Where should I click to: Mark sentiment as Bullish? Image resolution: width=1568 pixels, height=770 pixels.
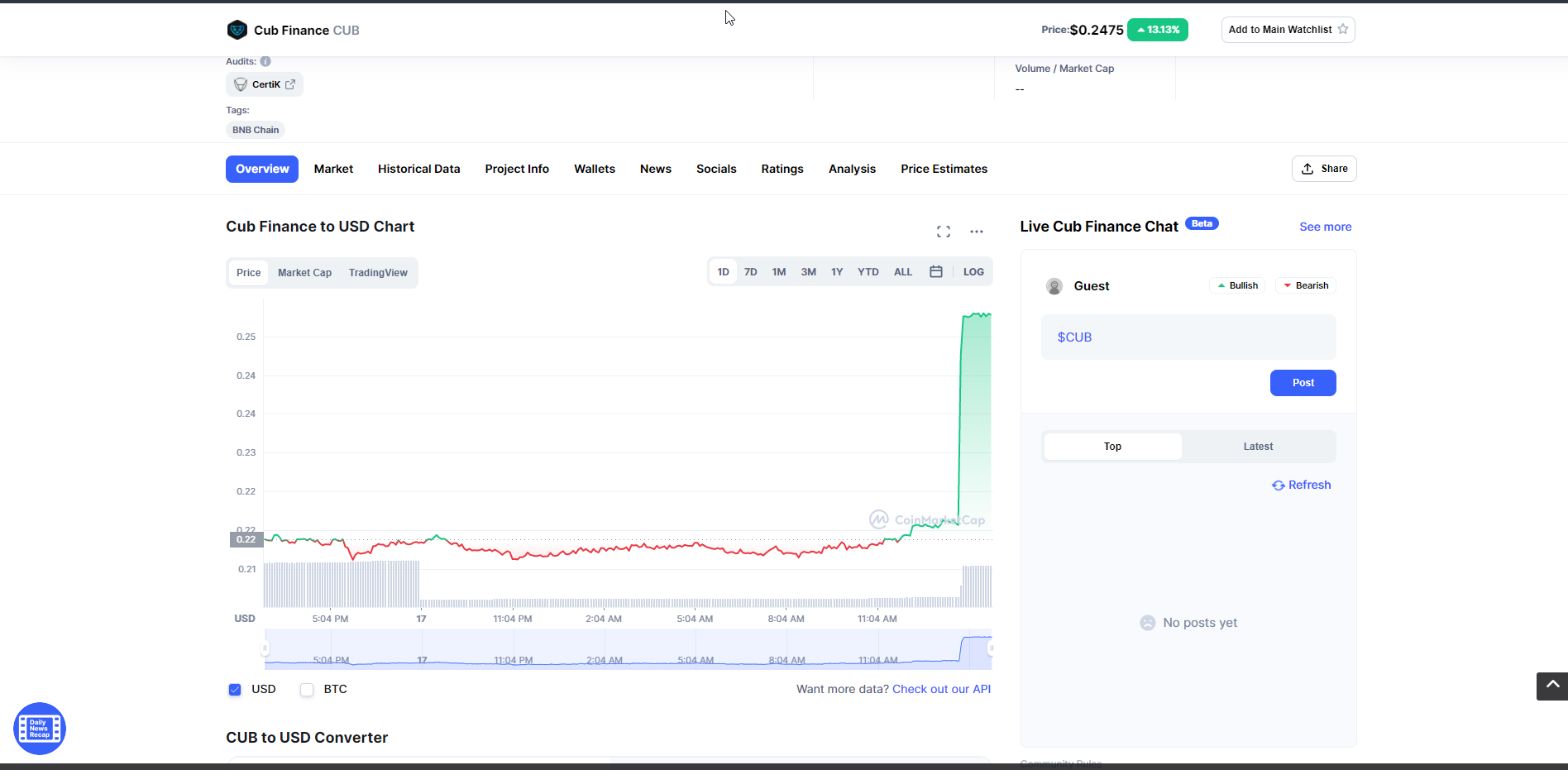(x=1237, y=285)
